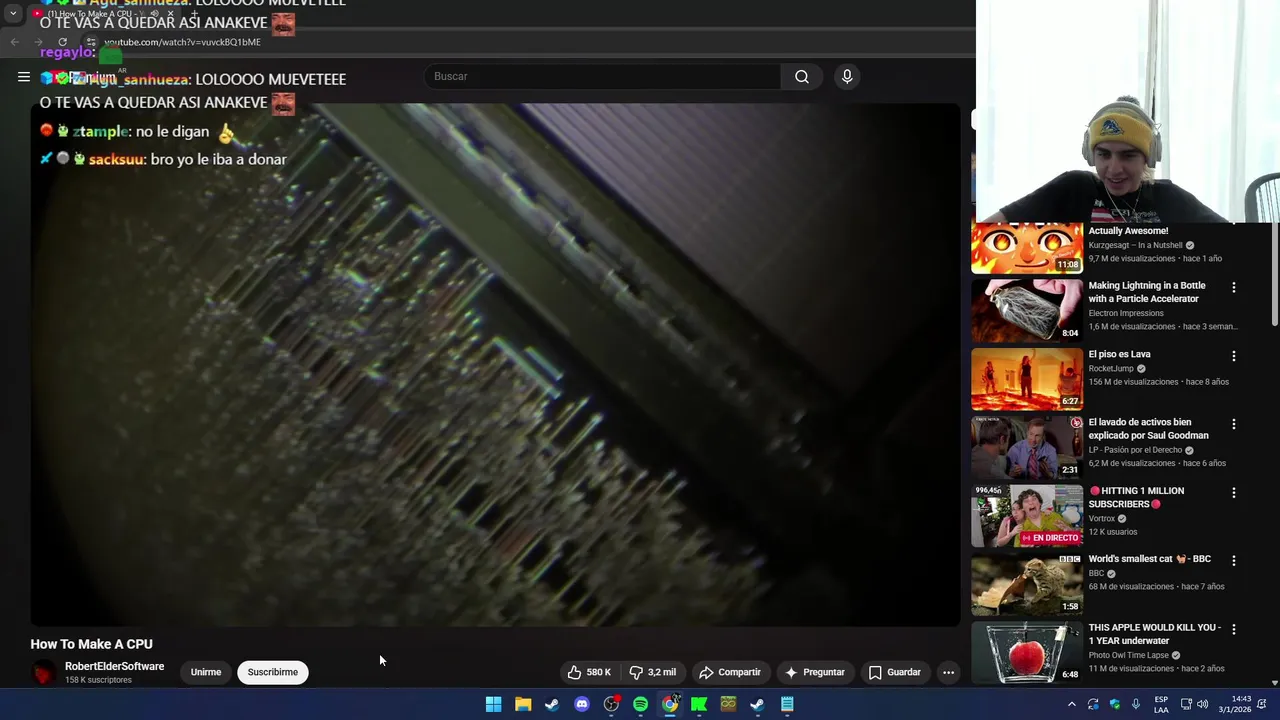Like the video (580 K)
Screen dimensions: 1280x720
589,672
